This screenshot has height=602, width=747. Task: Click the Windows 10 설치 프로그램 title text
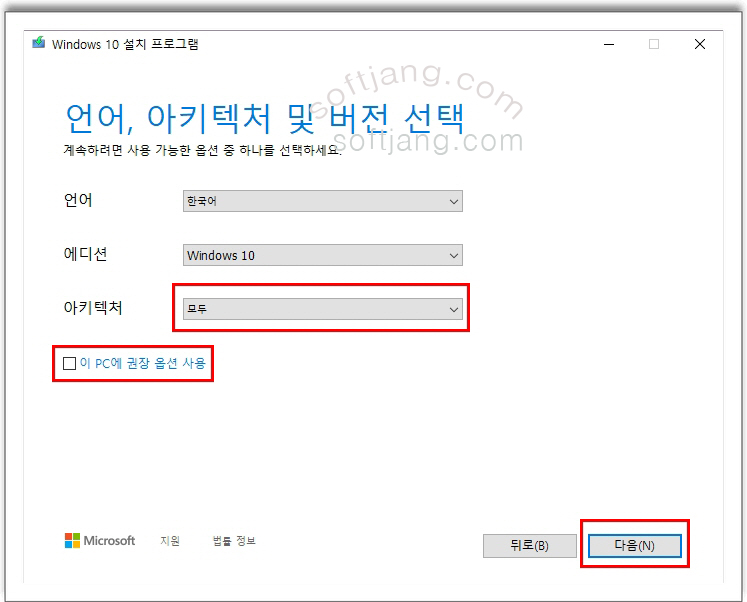125,44
